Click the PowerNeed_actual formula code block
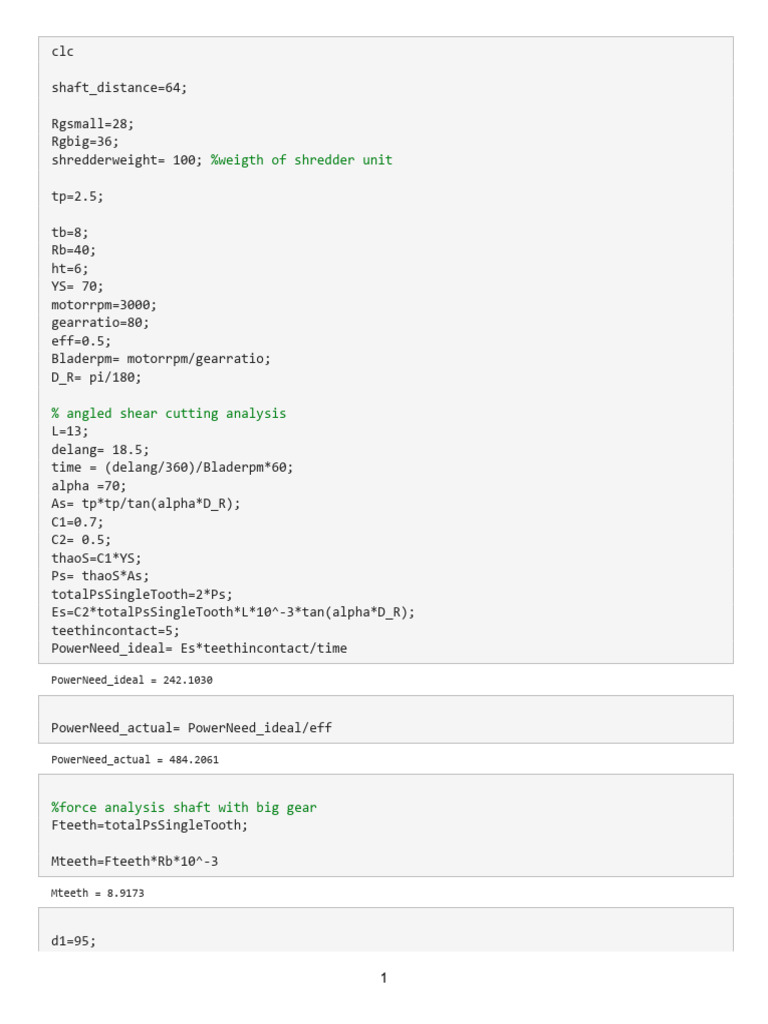 coord(191,728)
